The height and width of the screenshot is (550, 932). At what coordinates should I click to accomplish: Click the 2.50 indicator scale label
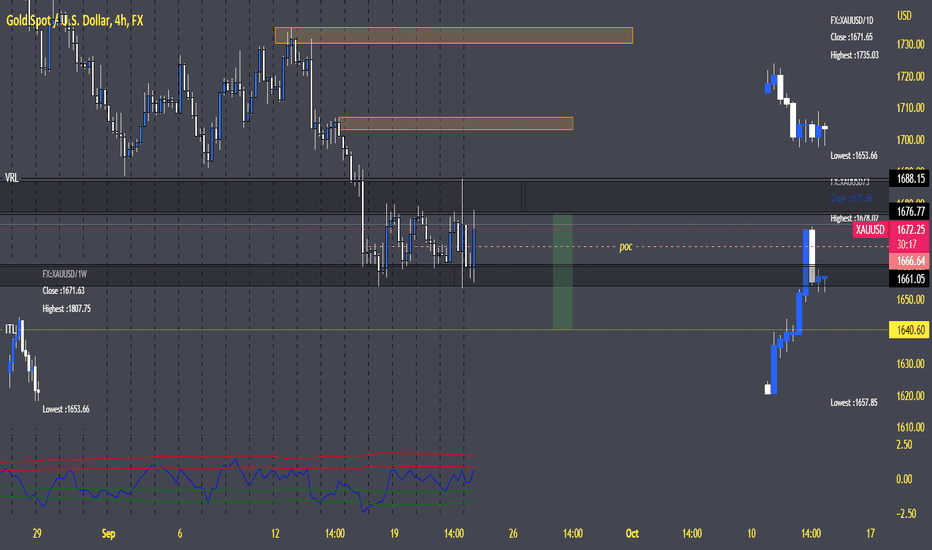coord(904,445)
